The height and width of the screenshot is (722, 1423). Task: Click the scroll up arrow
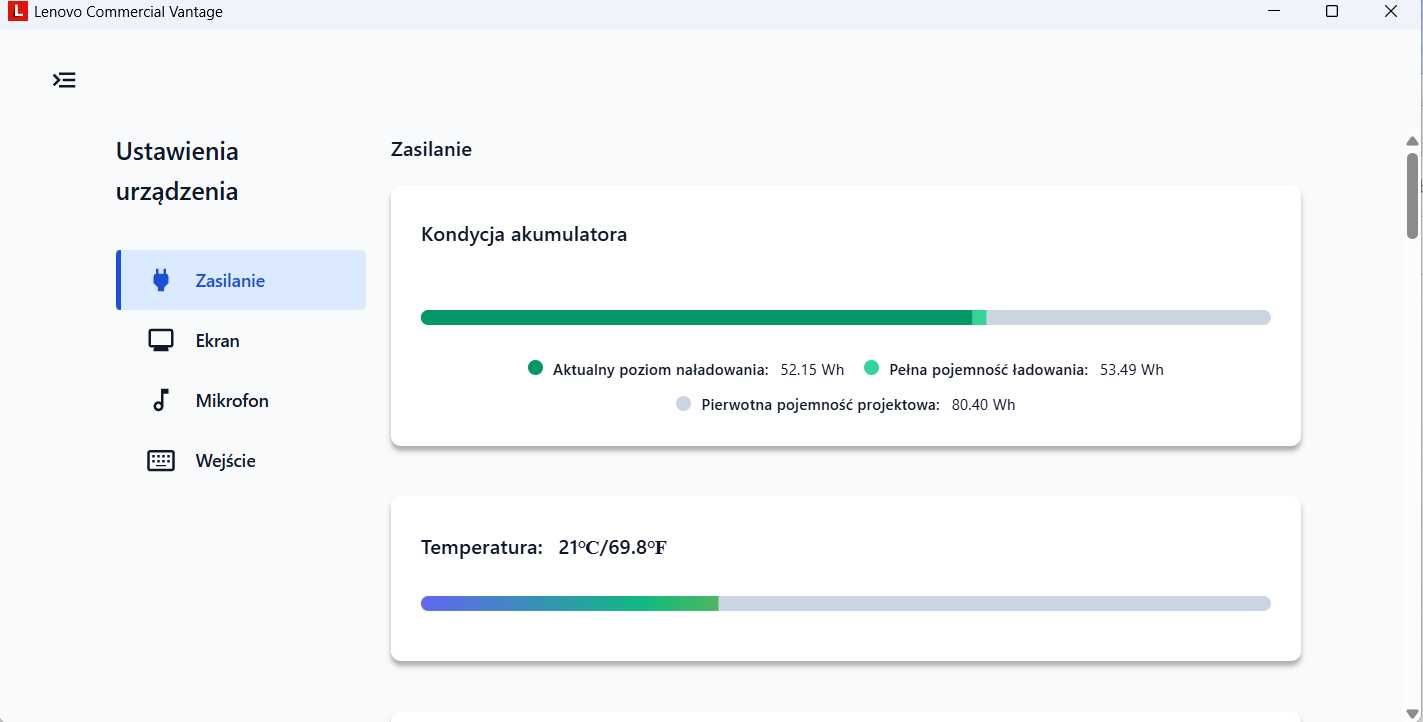point(1412,142)
